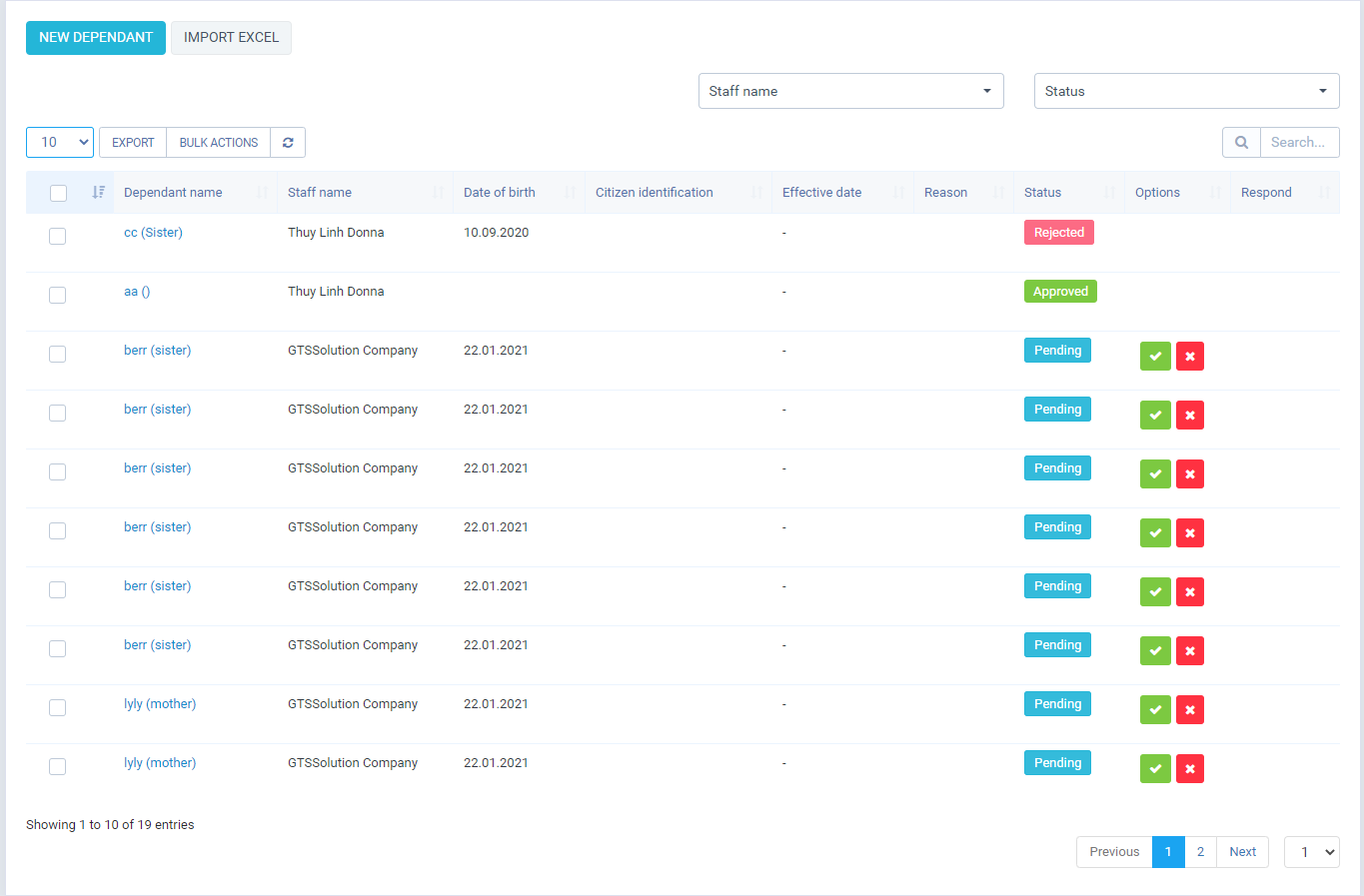Open the entries-per-page dropdown showing 10

click(59, 142)
